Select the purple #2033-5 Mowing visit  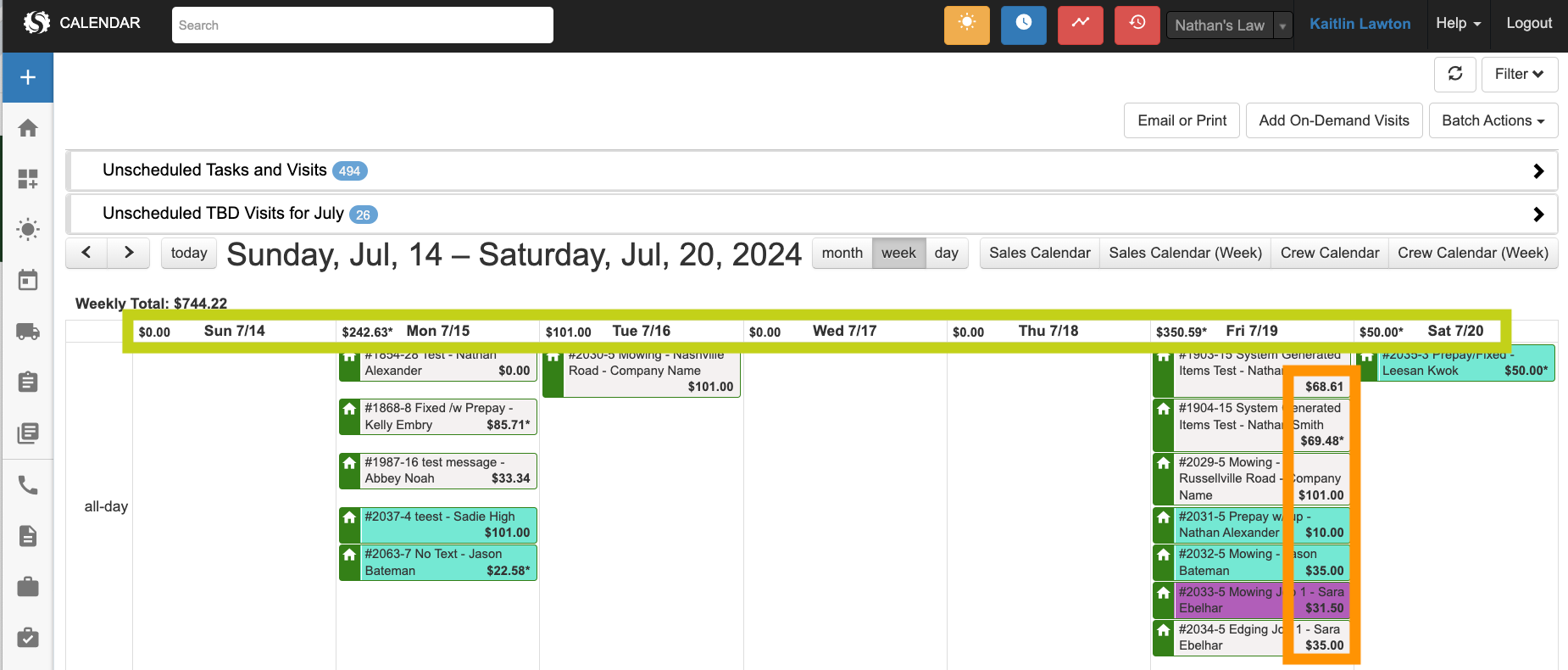tap(1229, 600)
